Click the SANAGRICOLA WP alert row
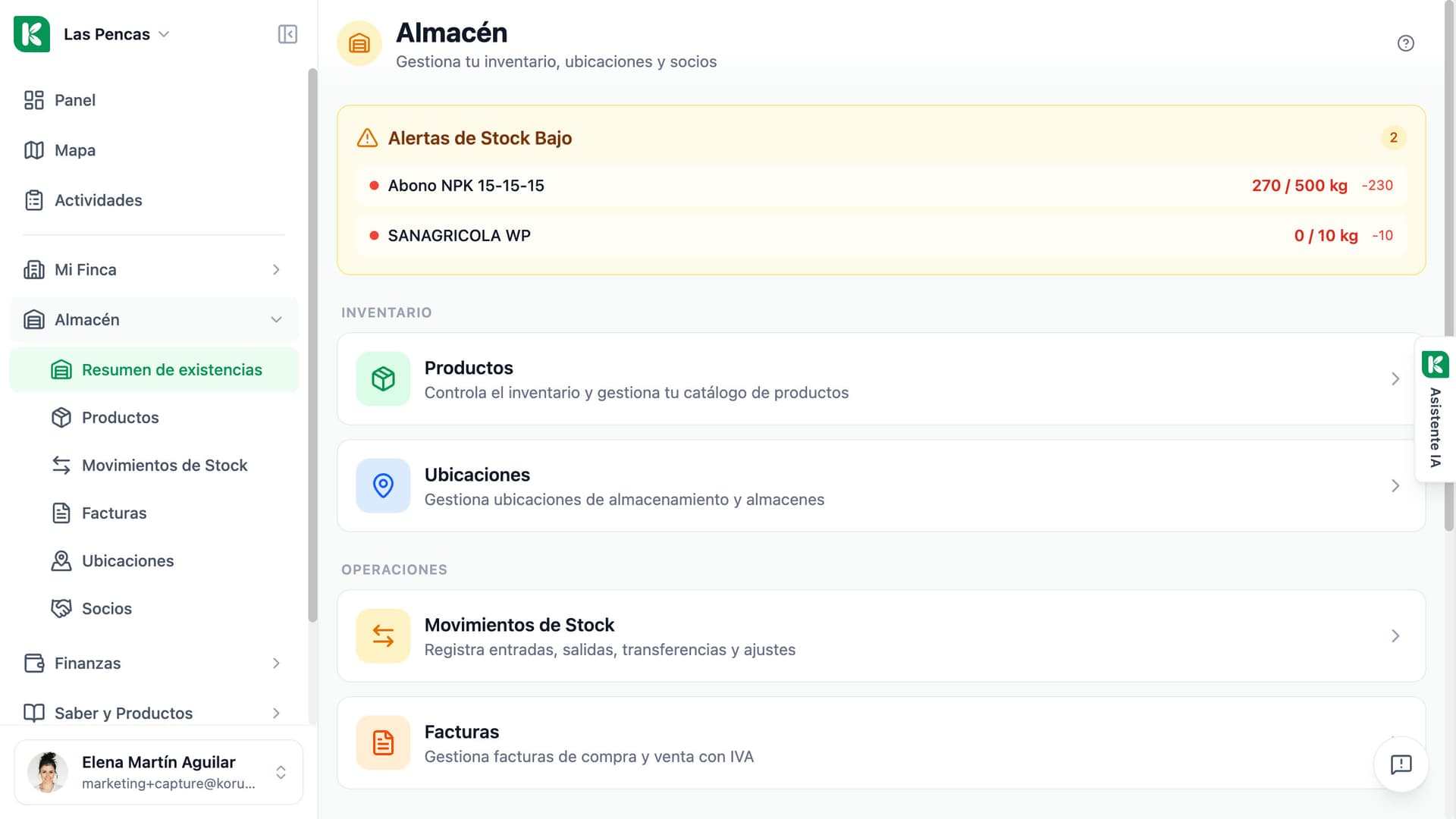The height and width of the screenshot is (819, 1456). pos(881,236)
